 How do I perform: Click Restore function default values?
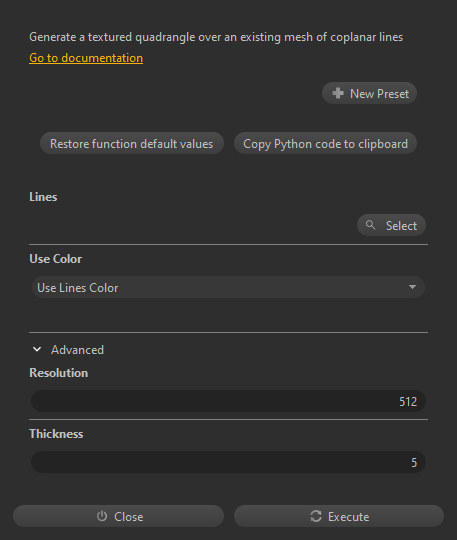click(x=132, y=143)
